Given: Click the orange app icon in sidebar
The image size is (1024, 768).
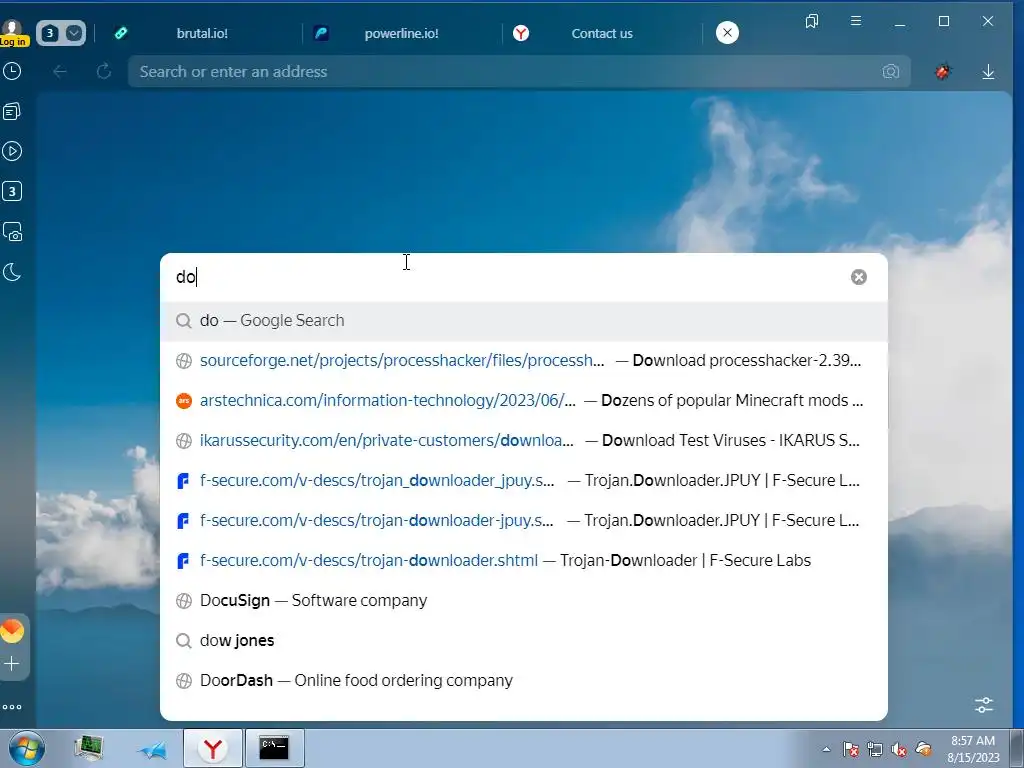Looking at the screenshot, I should click(12, 631).
